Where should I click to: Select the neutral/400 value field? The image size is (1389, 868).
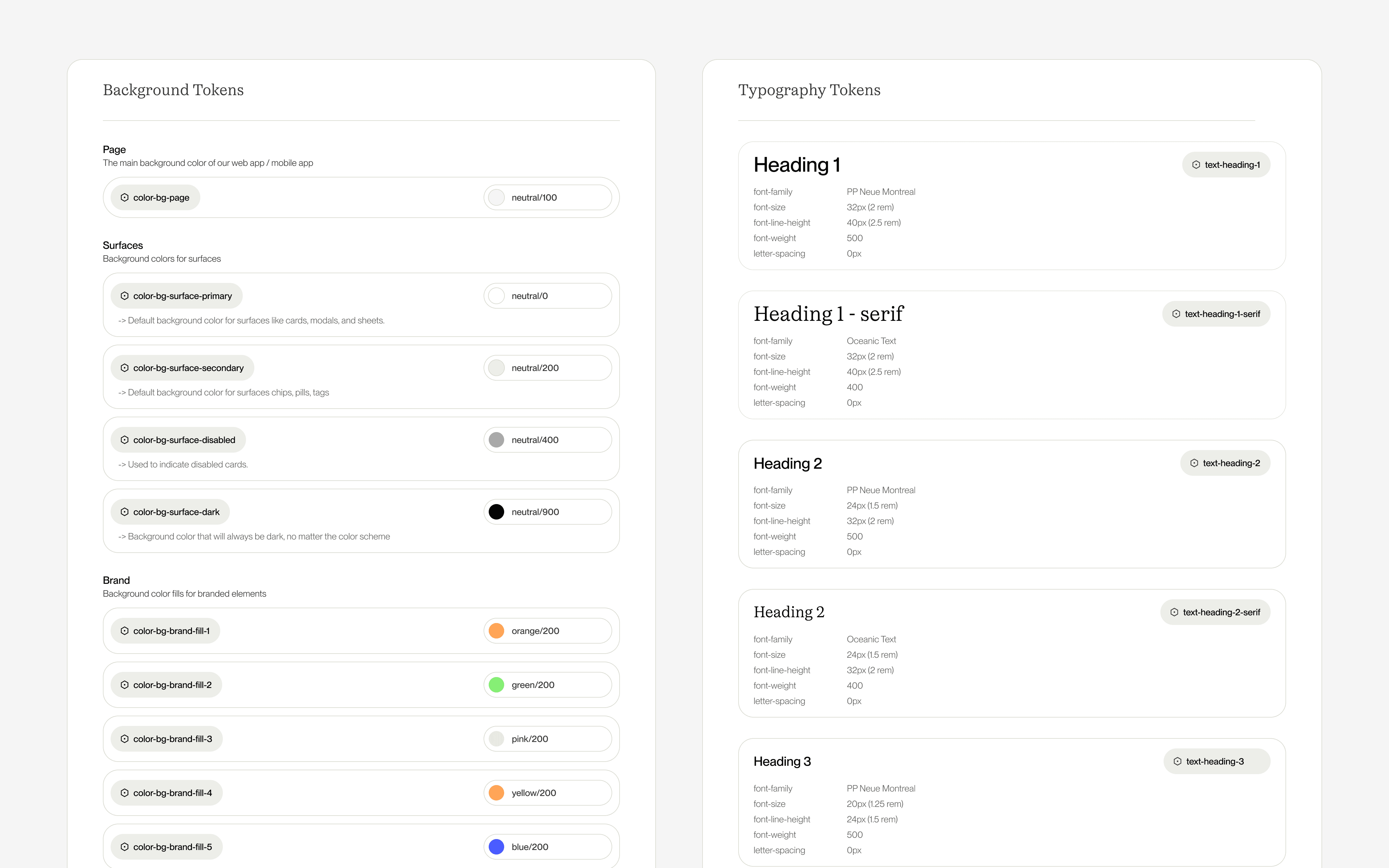[x=548, y=440]
